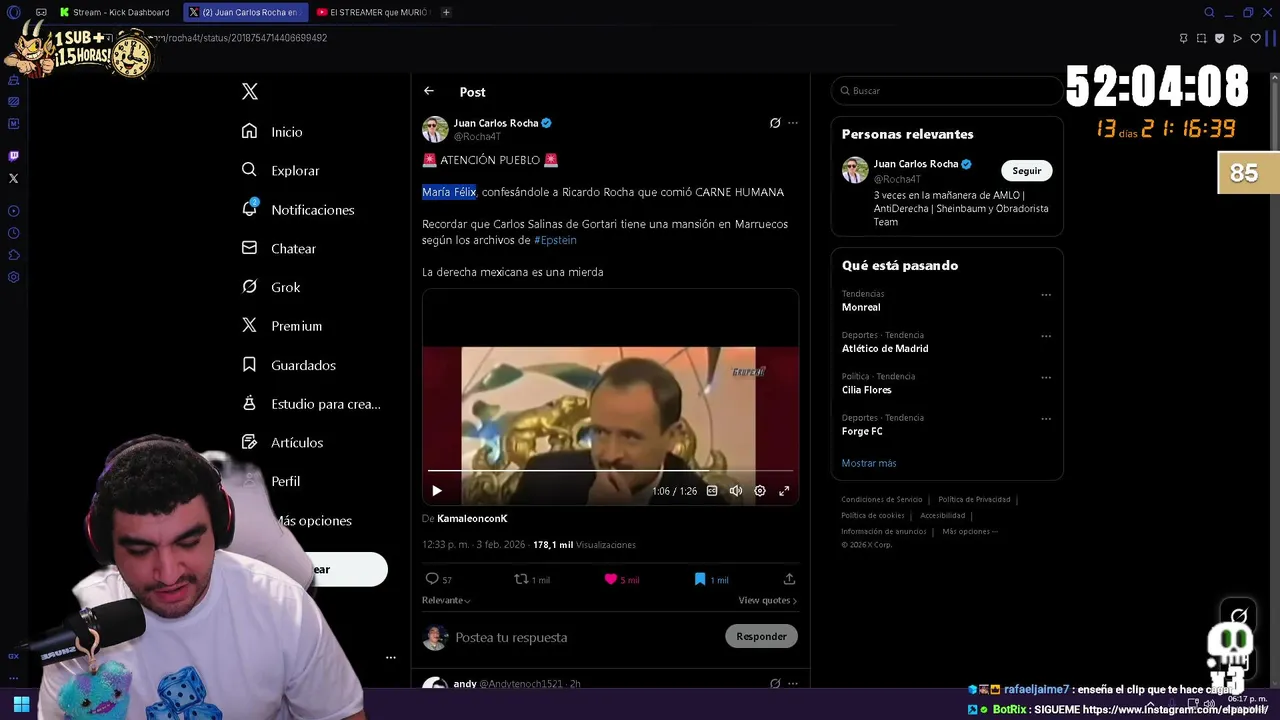Viewport: 1280px width, 720px height.
Task: Mute the video with the speaker icon
Action: pos(736,491)
